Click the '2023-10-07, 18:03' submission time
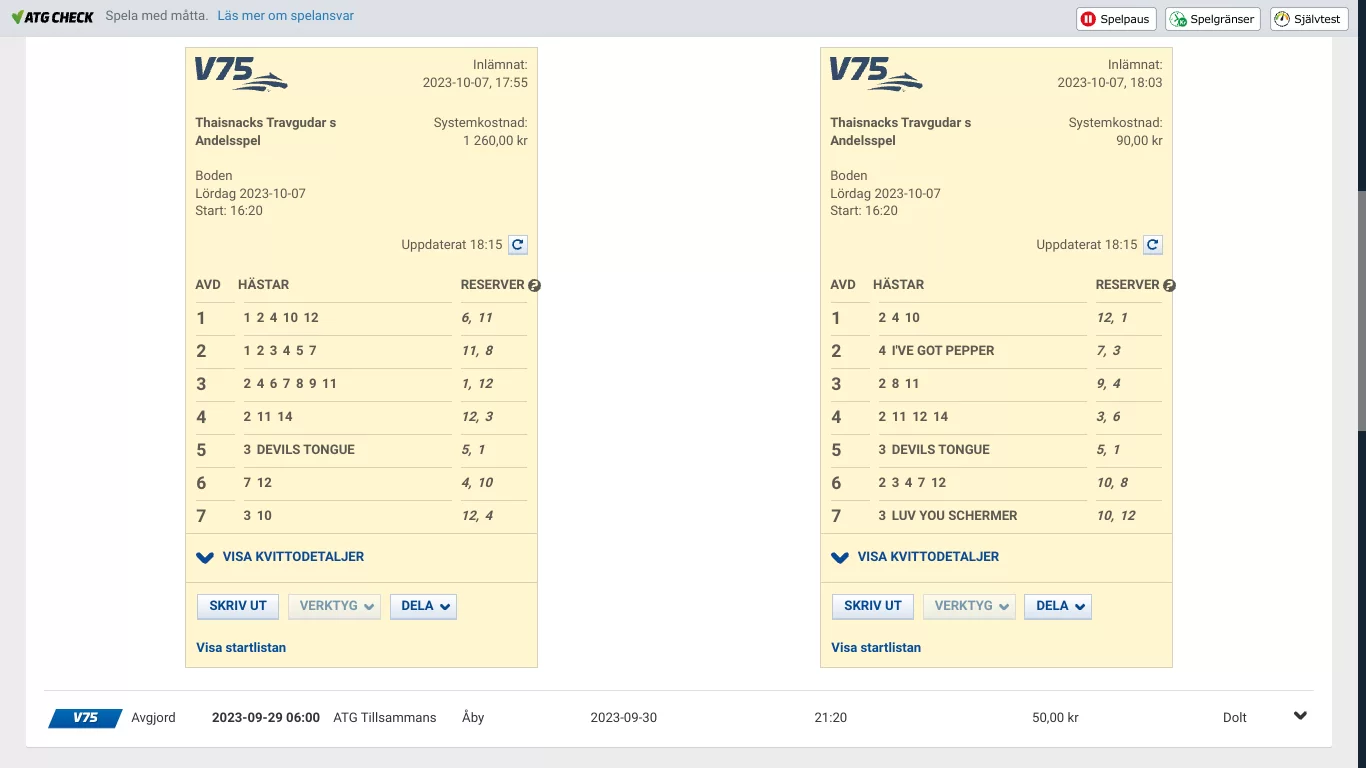The image size is (1366, 768). coord(1110,83)
